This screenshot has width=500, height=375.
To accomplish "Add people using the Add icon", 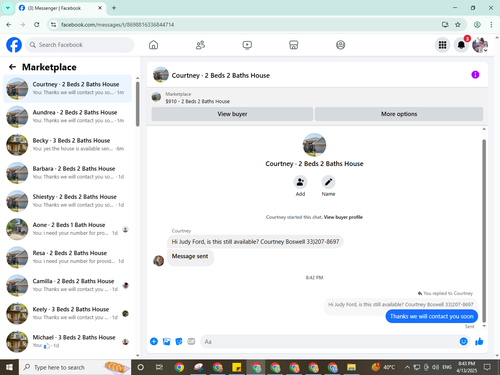I will point(300,182).
